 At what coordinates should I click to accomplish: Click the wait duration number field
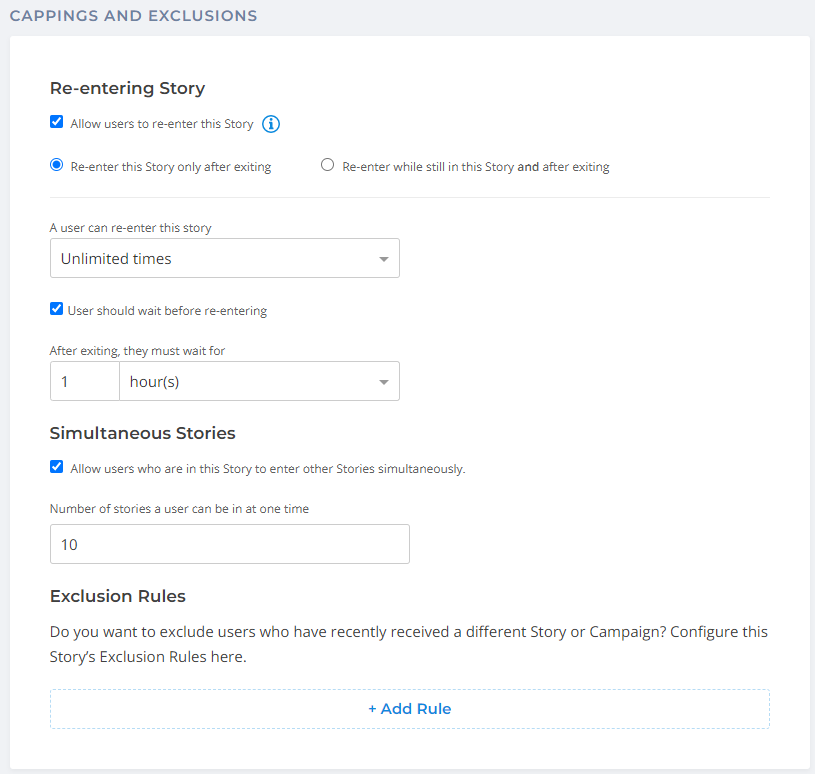(85, 382)
